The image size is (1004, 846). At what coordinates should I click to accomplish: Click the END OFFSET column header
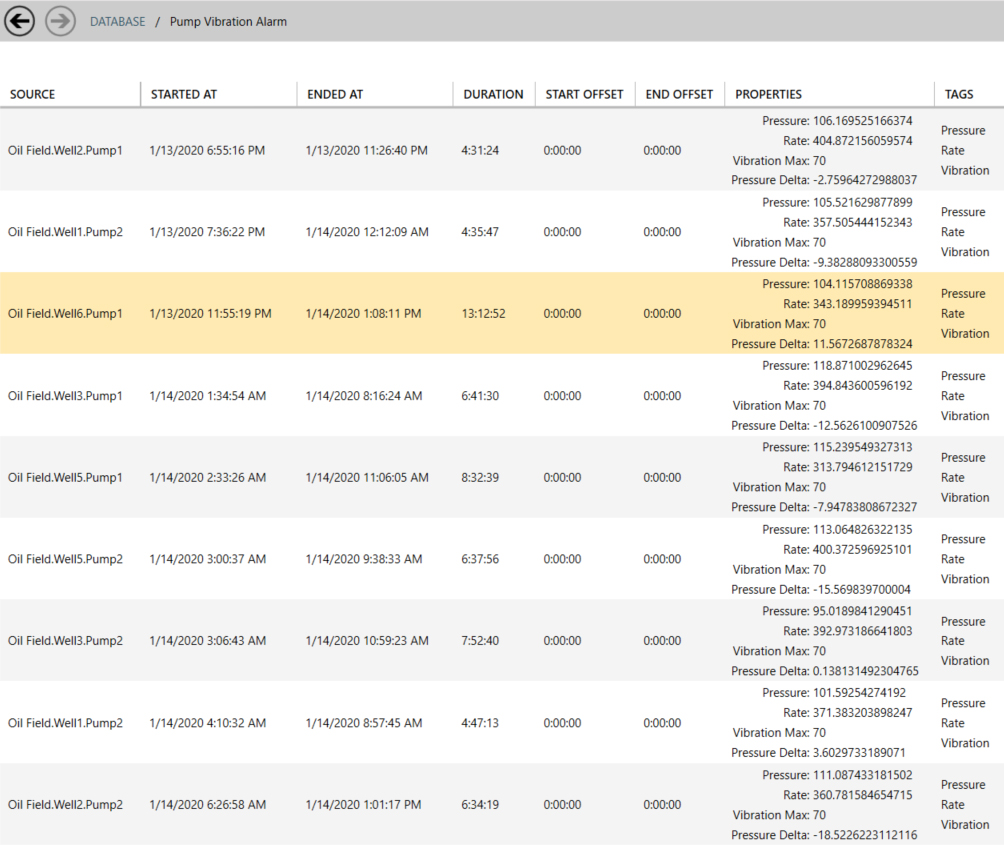pos(679,94)
